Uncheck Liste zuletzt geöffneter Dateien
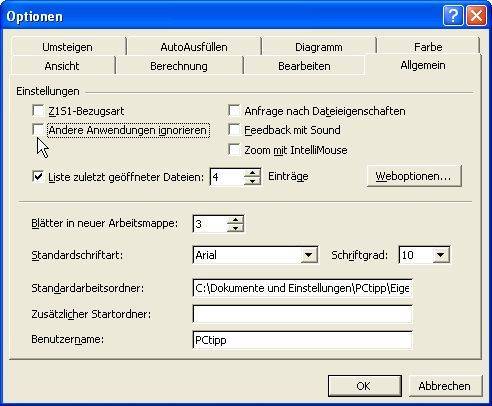The image size is (492, 406). click(38, 176)
